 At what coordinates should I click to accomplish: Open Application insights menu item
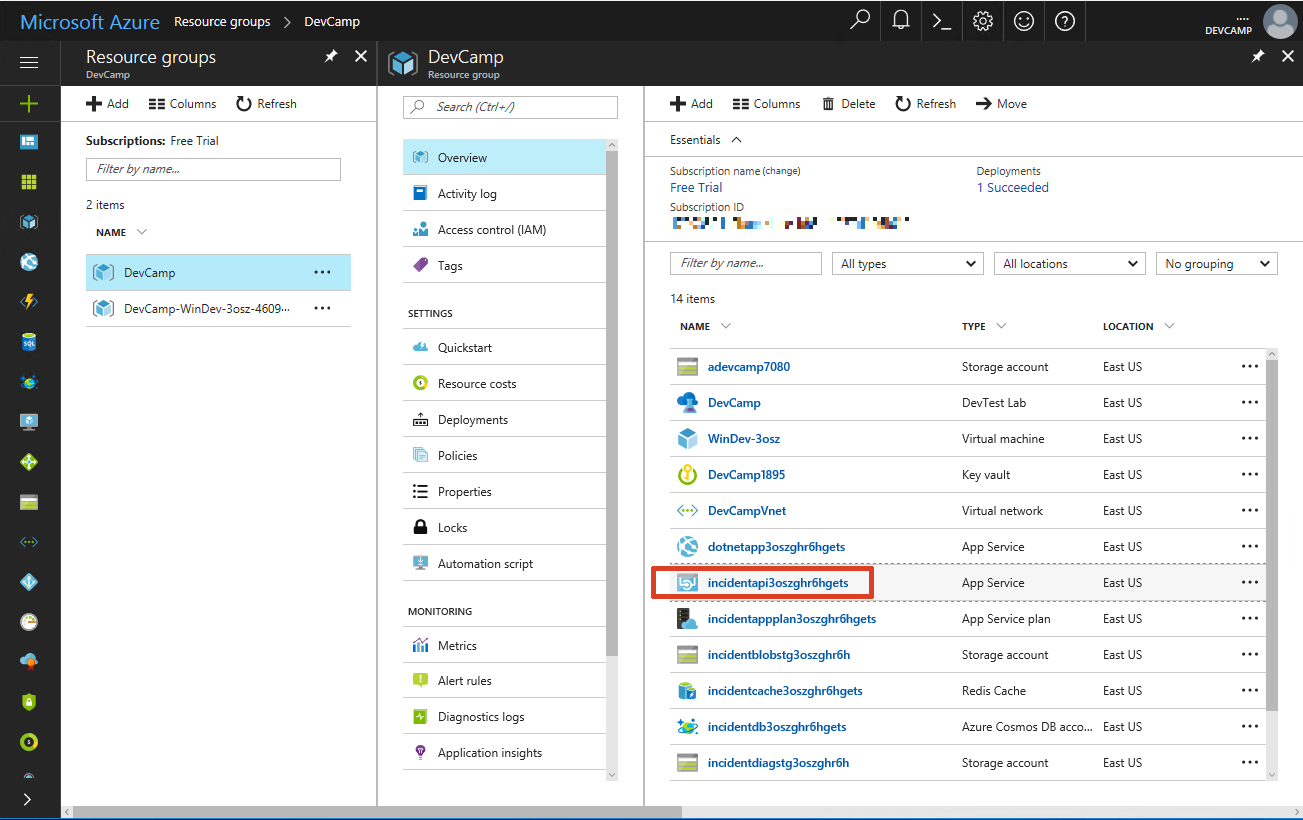point(504,752)
